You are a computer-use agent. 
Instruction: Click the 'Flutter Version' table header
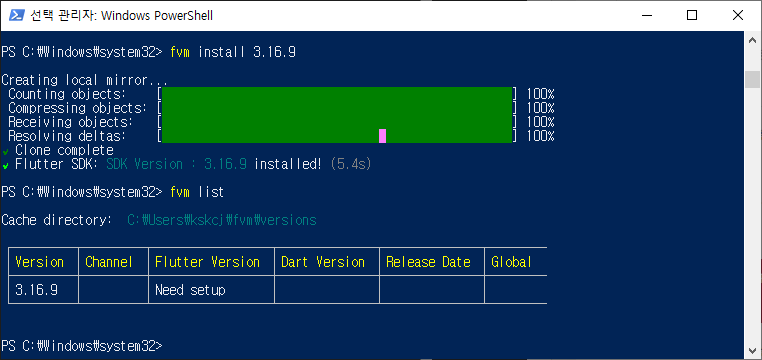208,262
